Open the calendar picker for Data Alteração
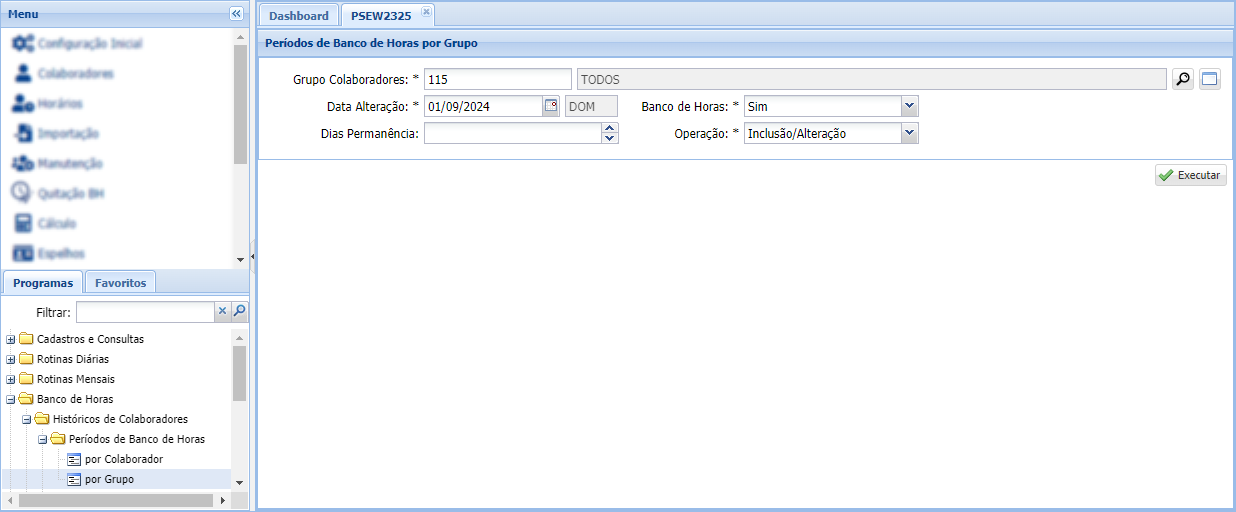The height and width of the screenshot is (512, 1236). pyautogui.click(x=550, y=107)
